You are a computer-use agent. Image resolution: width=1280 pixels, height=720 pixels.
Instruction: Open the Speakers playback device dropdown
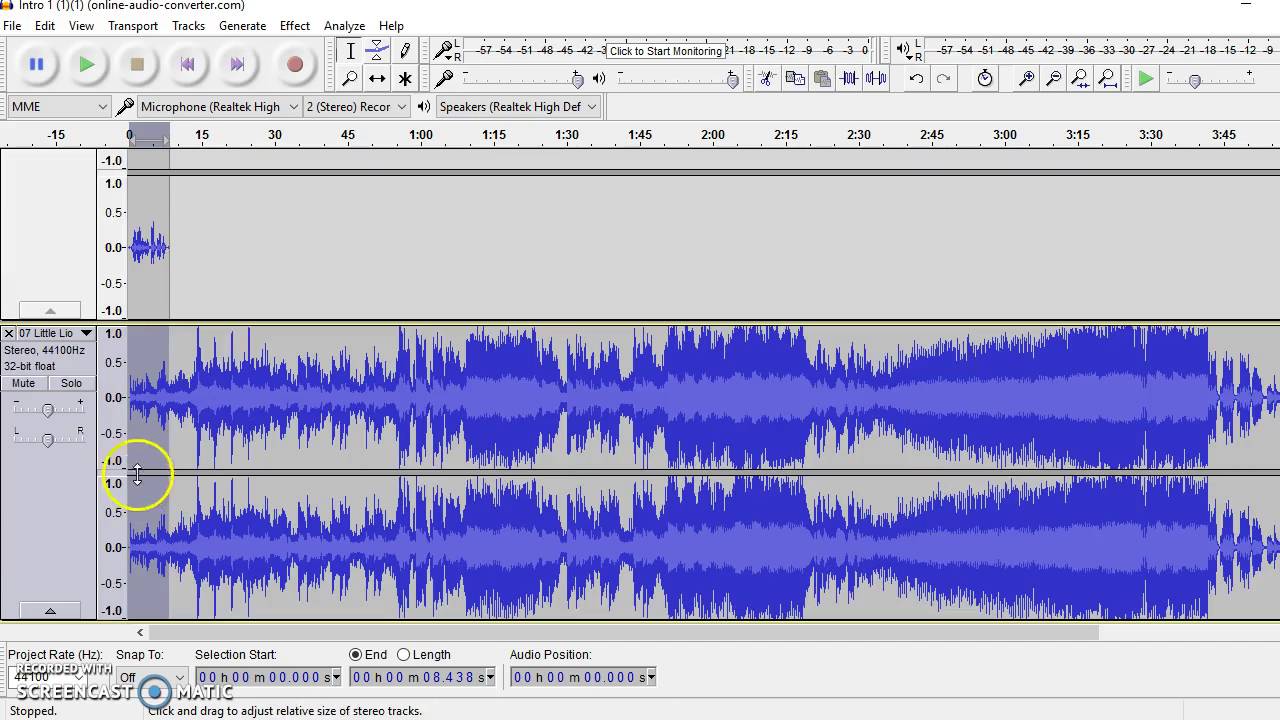pyautogui.click(x=518, y=107)
